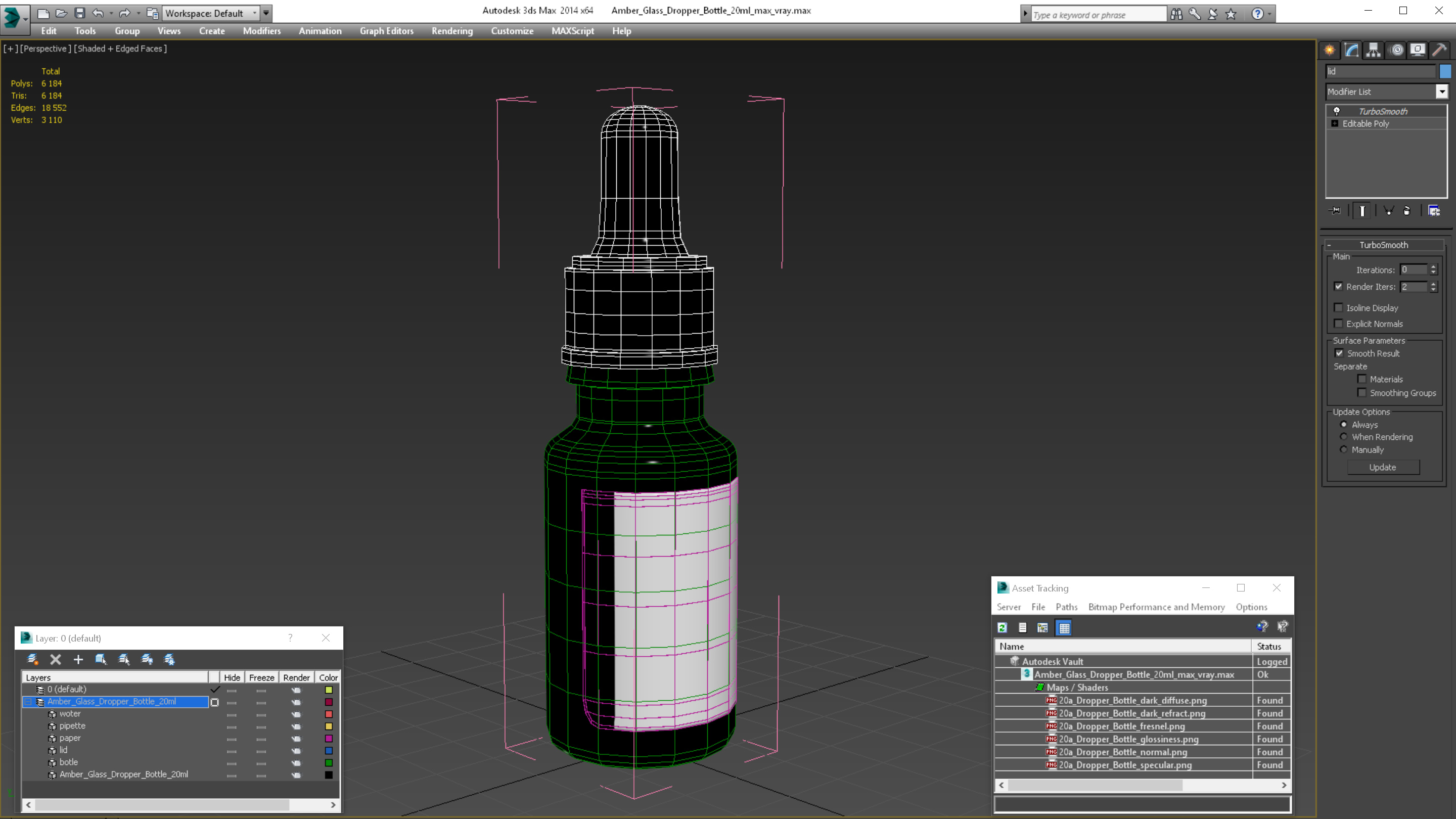1456x819 pixels.
Task: Enable Isoline Display checkbox
Action: [x=1338, y=307]
